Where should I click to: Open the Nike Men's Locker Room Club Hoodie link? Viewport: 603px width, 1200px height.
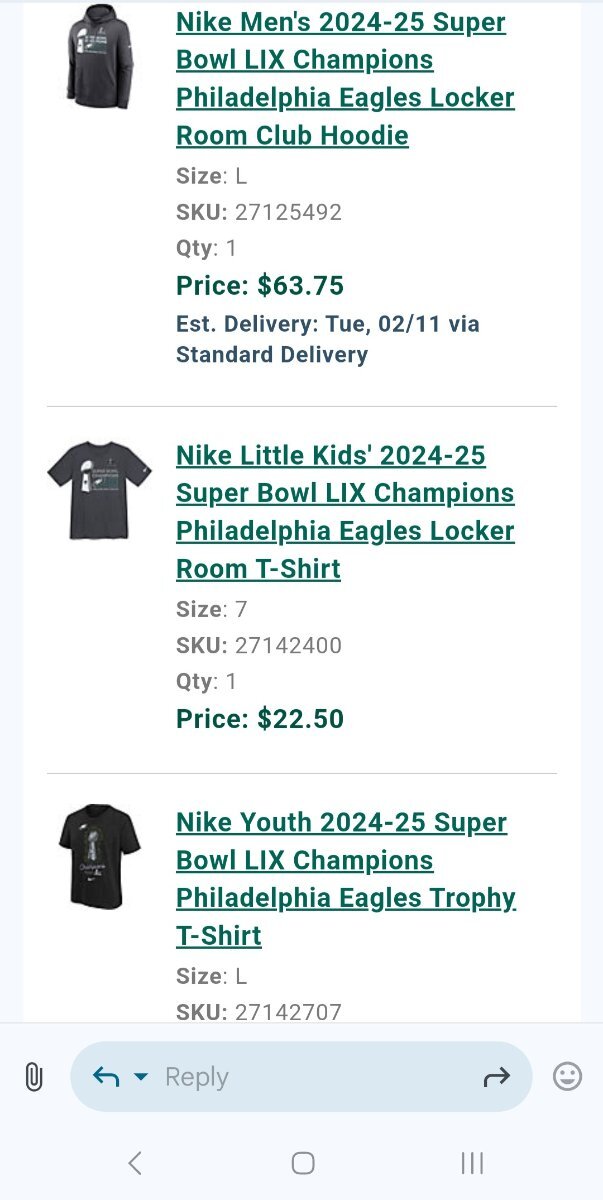345,79
